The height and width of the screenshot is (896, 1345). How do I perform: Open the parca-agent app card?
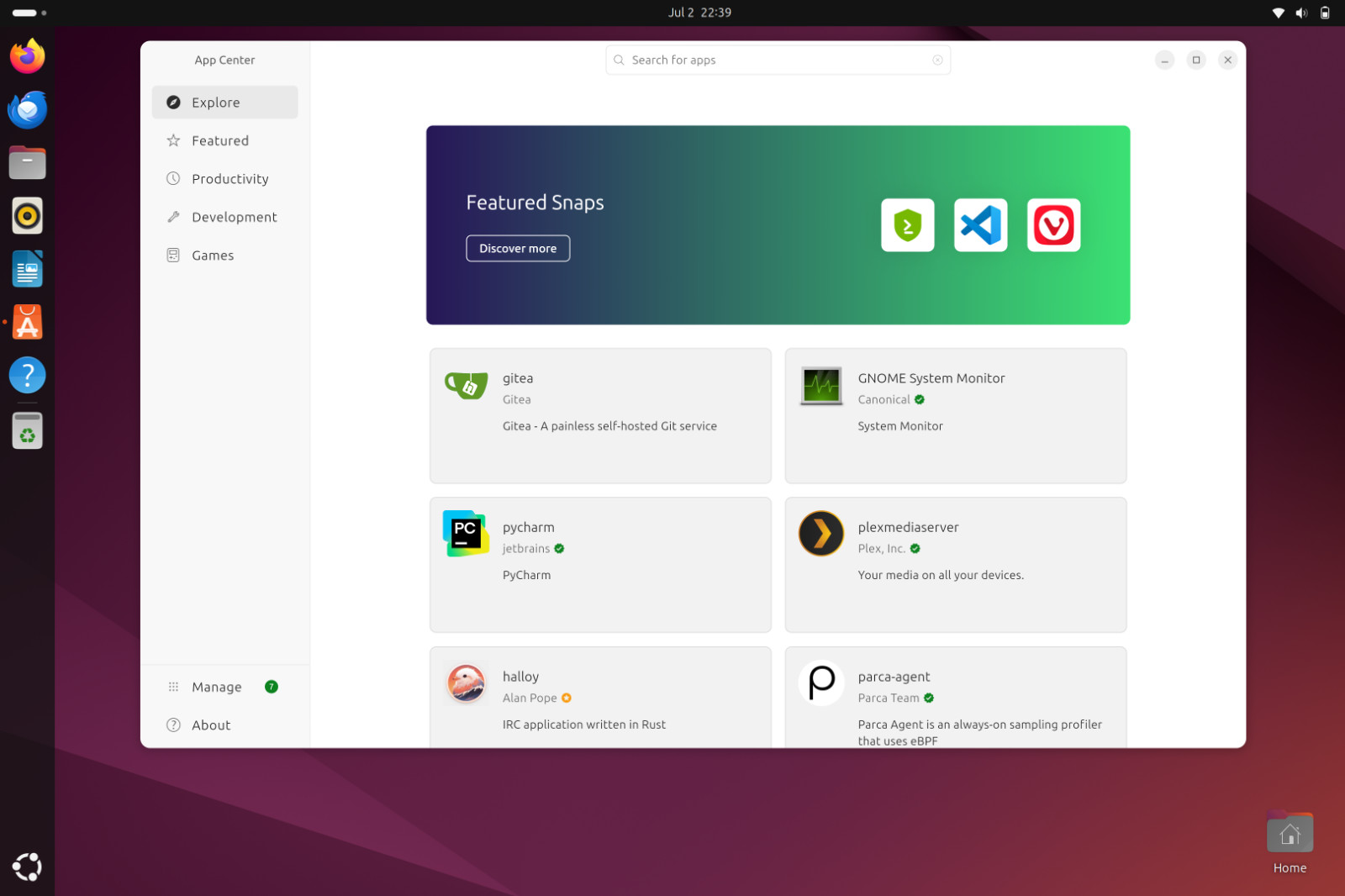click(956, 697)
